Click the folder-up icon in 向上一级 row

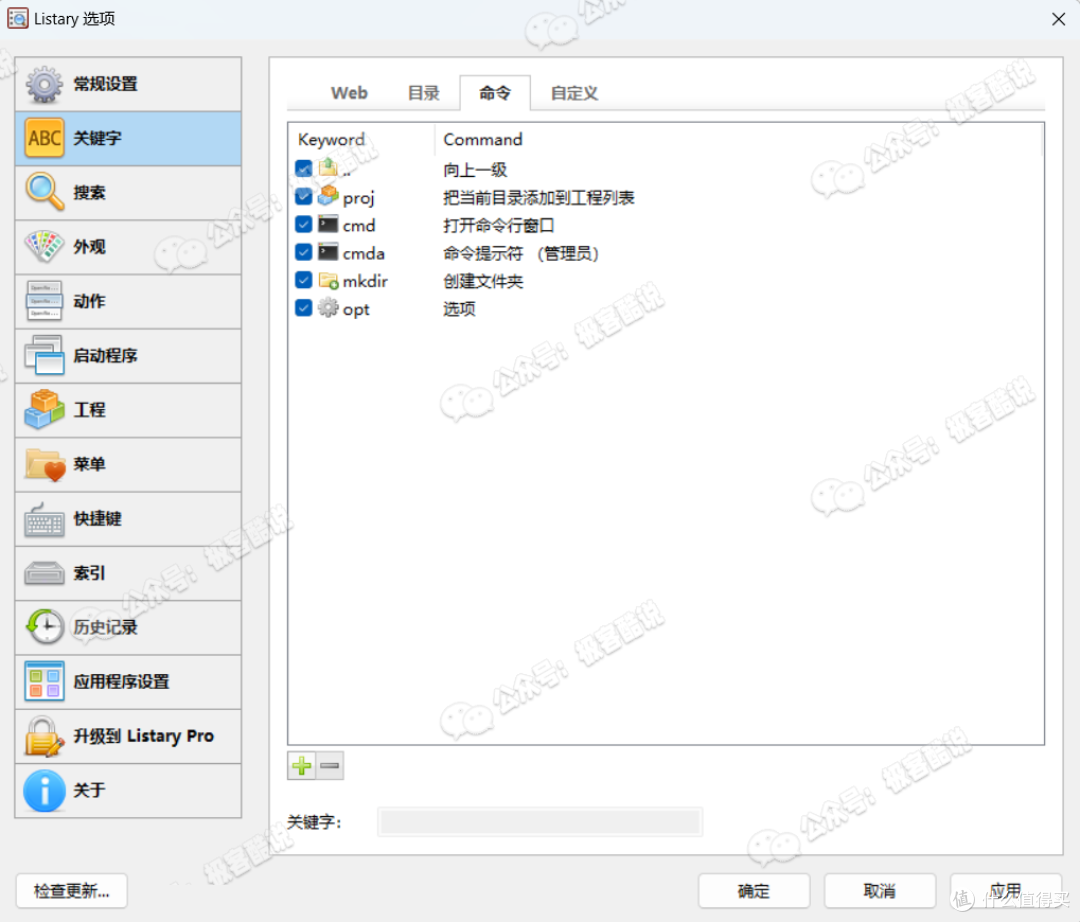[329, 167]
